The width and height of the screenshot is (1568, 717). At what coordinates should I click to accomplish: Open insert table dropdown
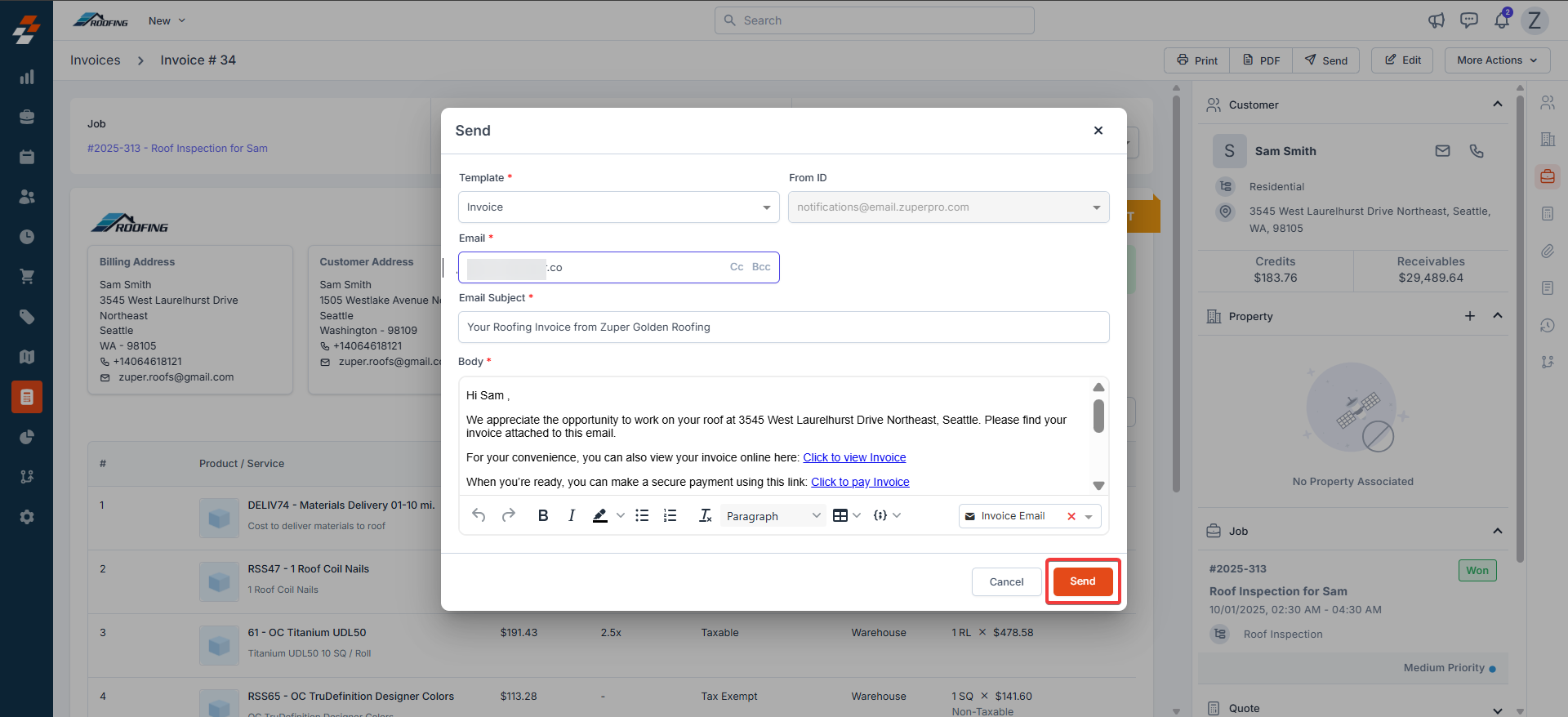[846, 515]
